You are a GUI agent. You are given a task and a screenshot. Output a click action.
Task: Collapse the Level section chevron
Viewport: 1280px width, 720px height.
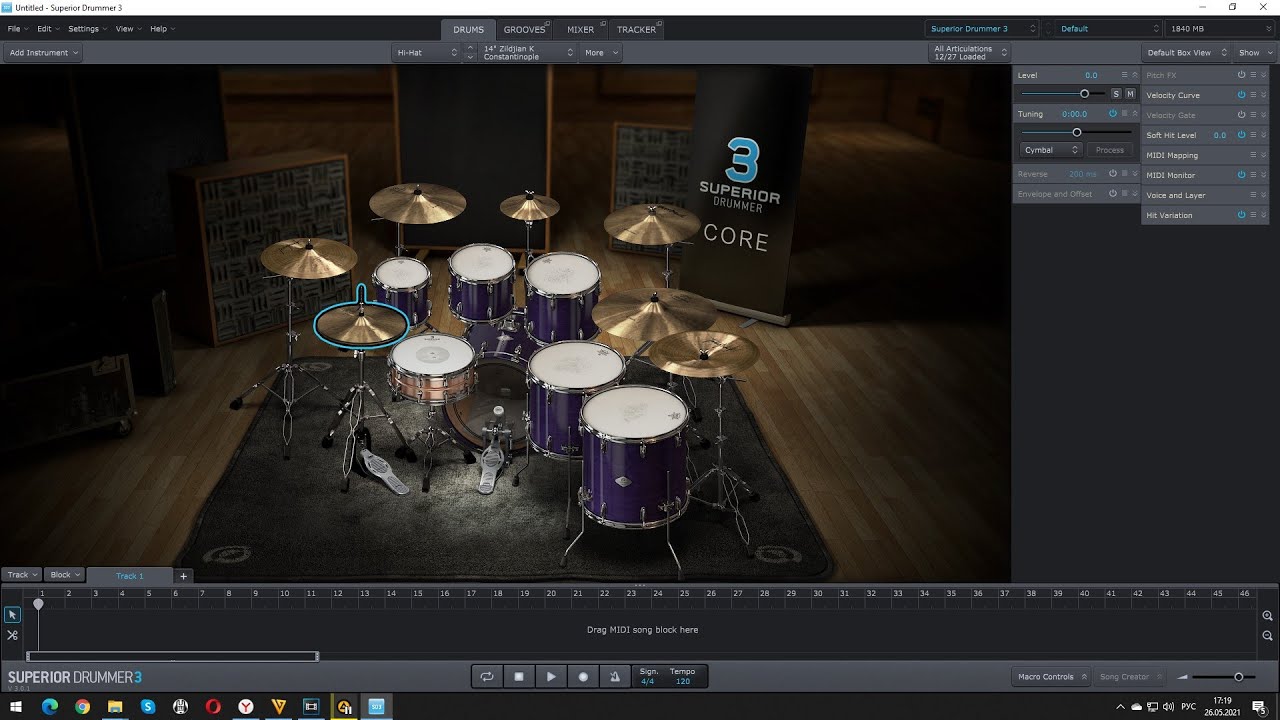1135,75
